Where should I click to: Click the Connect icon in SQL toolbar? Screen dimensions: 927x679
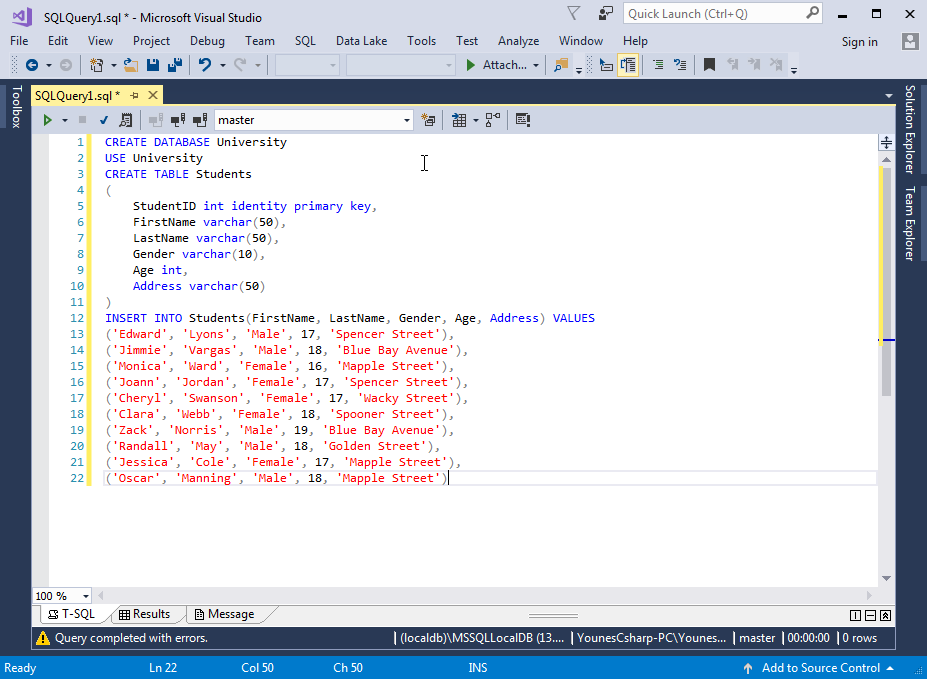point(156,120)
